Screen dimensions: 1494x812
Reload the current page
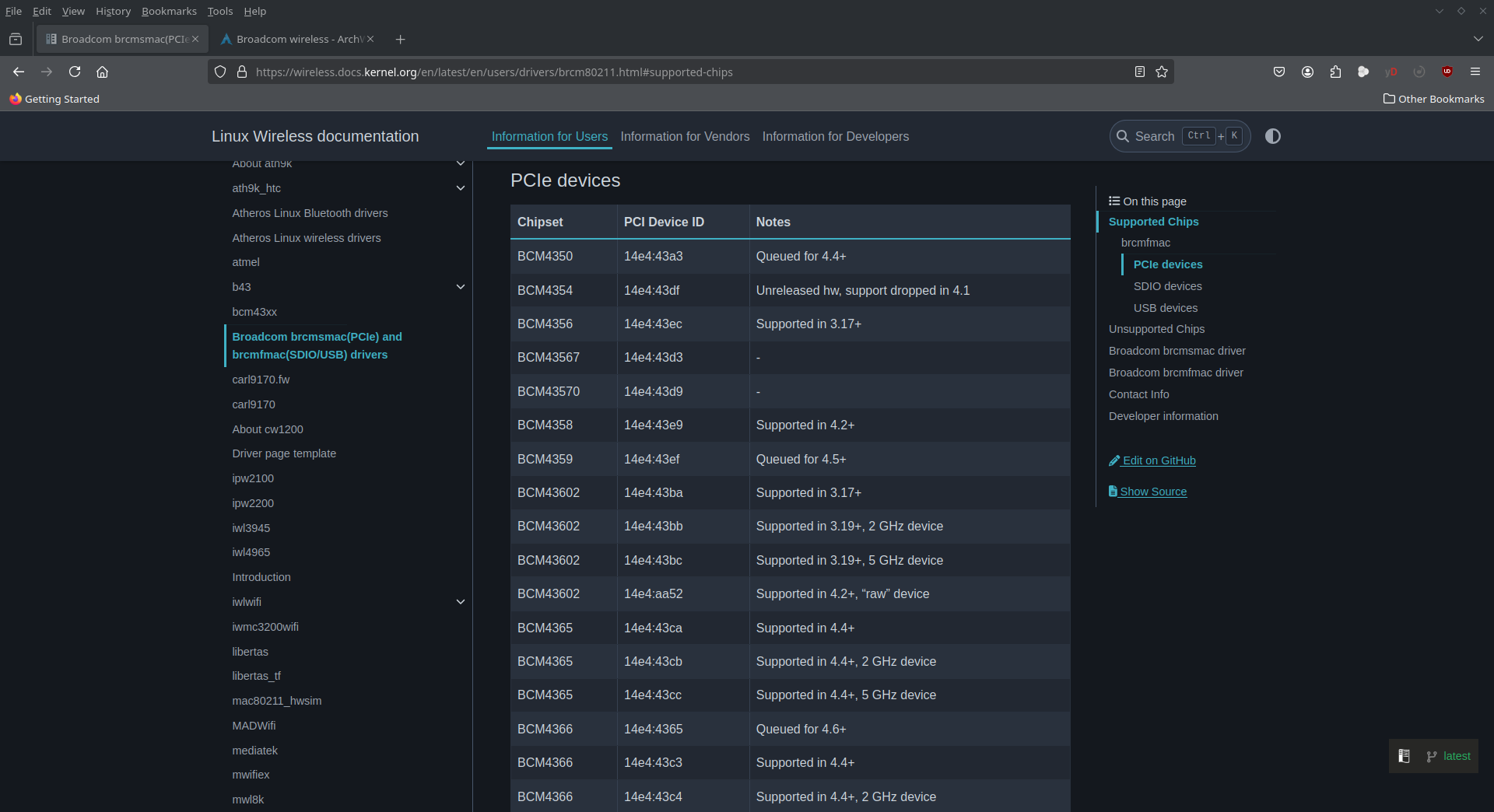pos(75,72)
